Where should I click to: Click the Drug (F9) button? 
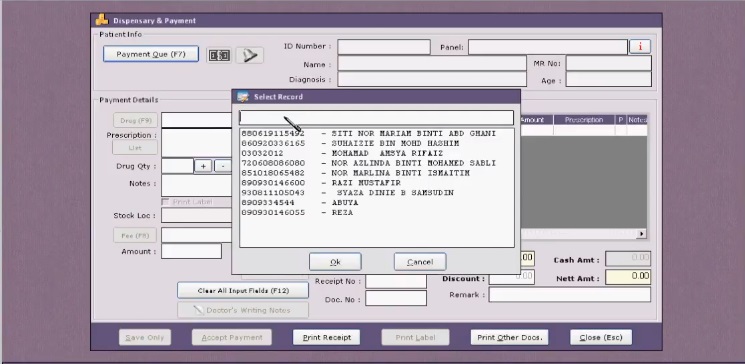(135, 120)
